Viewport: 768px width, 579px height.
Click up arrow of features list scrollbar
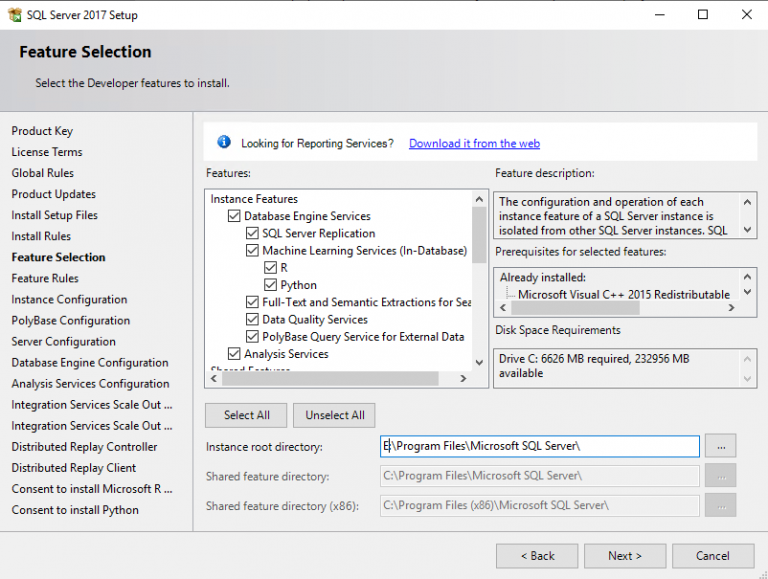[x=479, y=199]
